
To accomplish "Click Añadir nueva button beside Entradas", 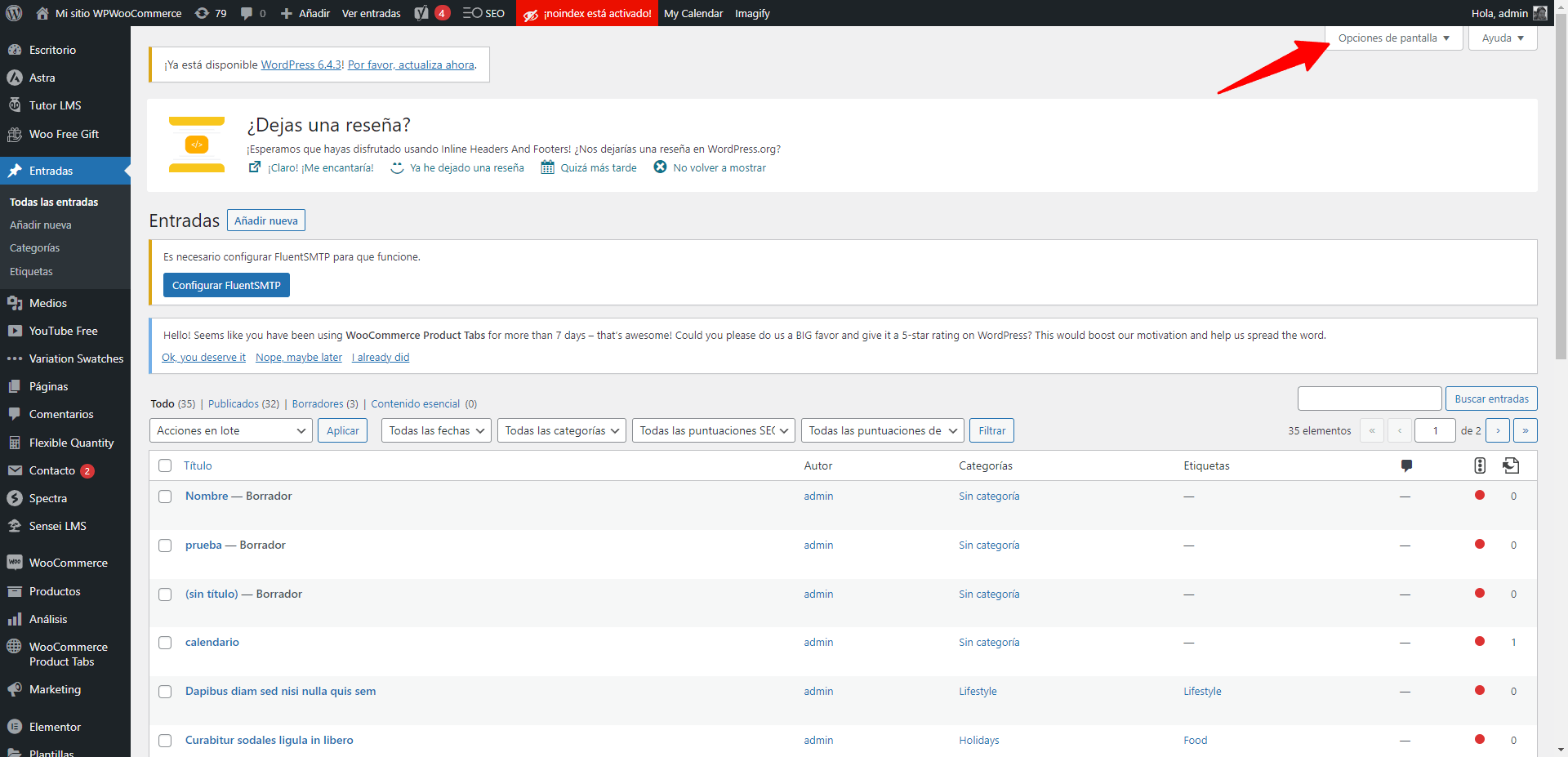I will pos(266,220).
